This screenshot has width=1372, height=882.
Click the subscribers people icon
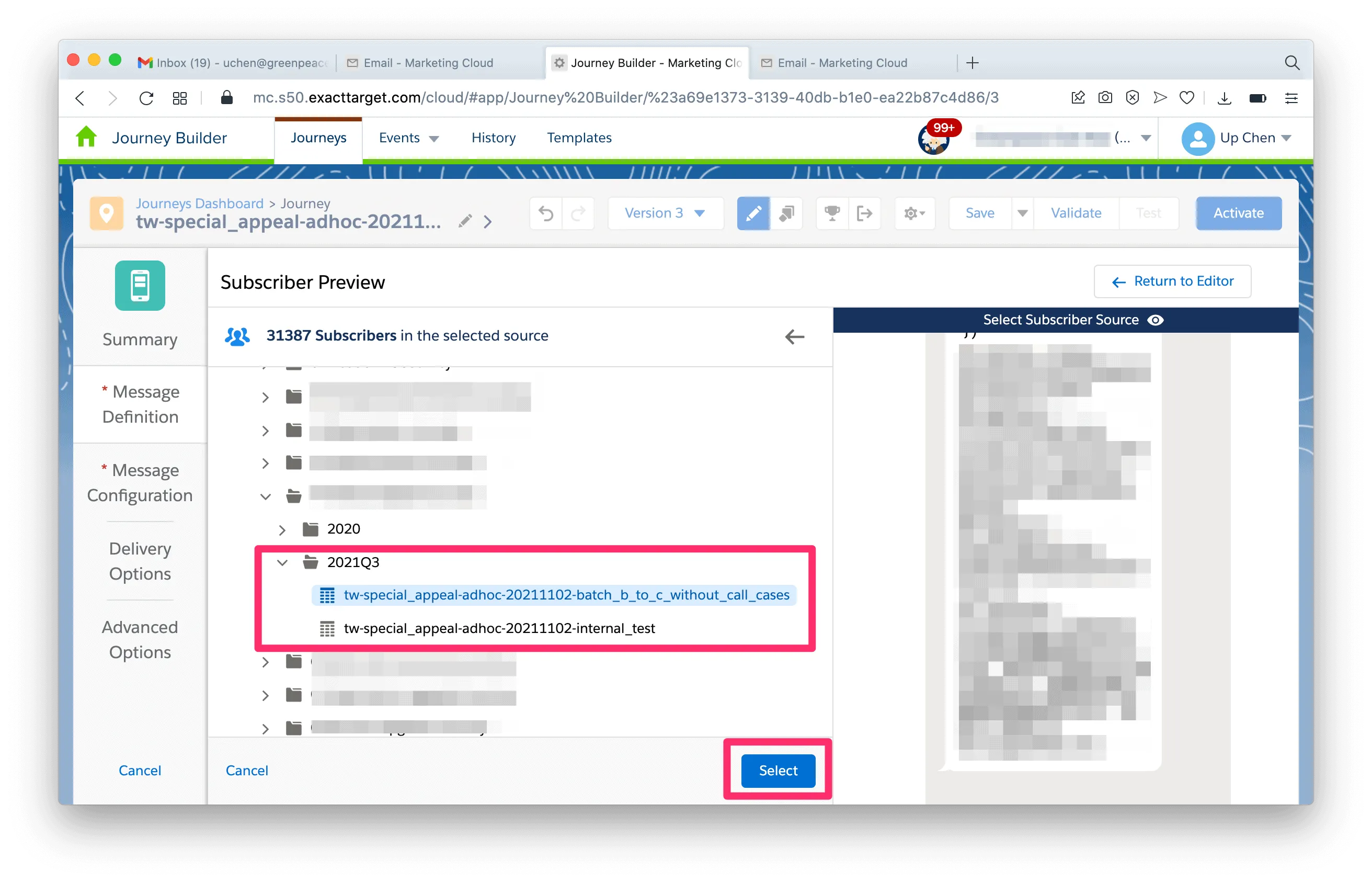click(x=237, y=336)
